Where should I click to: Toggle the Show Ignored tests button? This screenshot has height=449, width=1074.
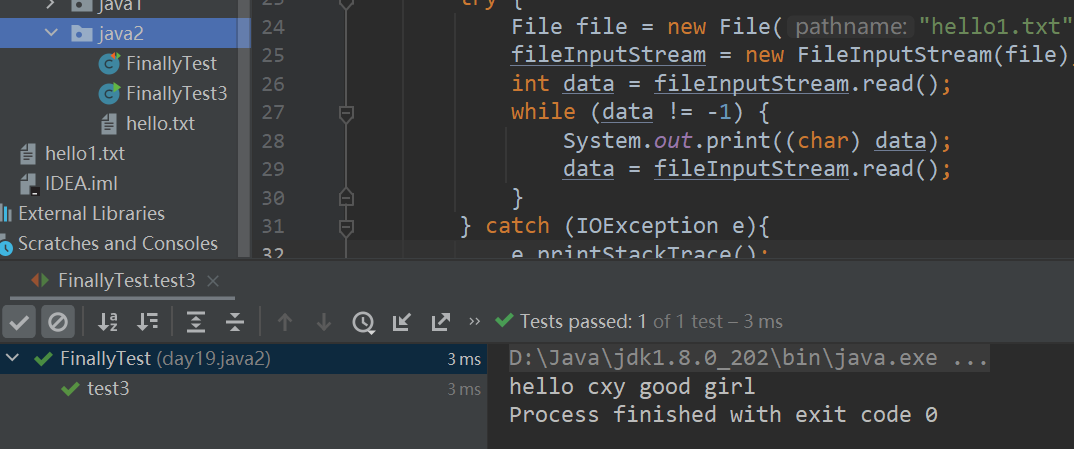click(57, 321)
